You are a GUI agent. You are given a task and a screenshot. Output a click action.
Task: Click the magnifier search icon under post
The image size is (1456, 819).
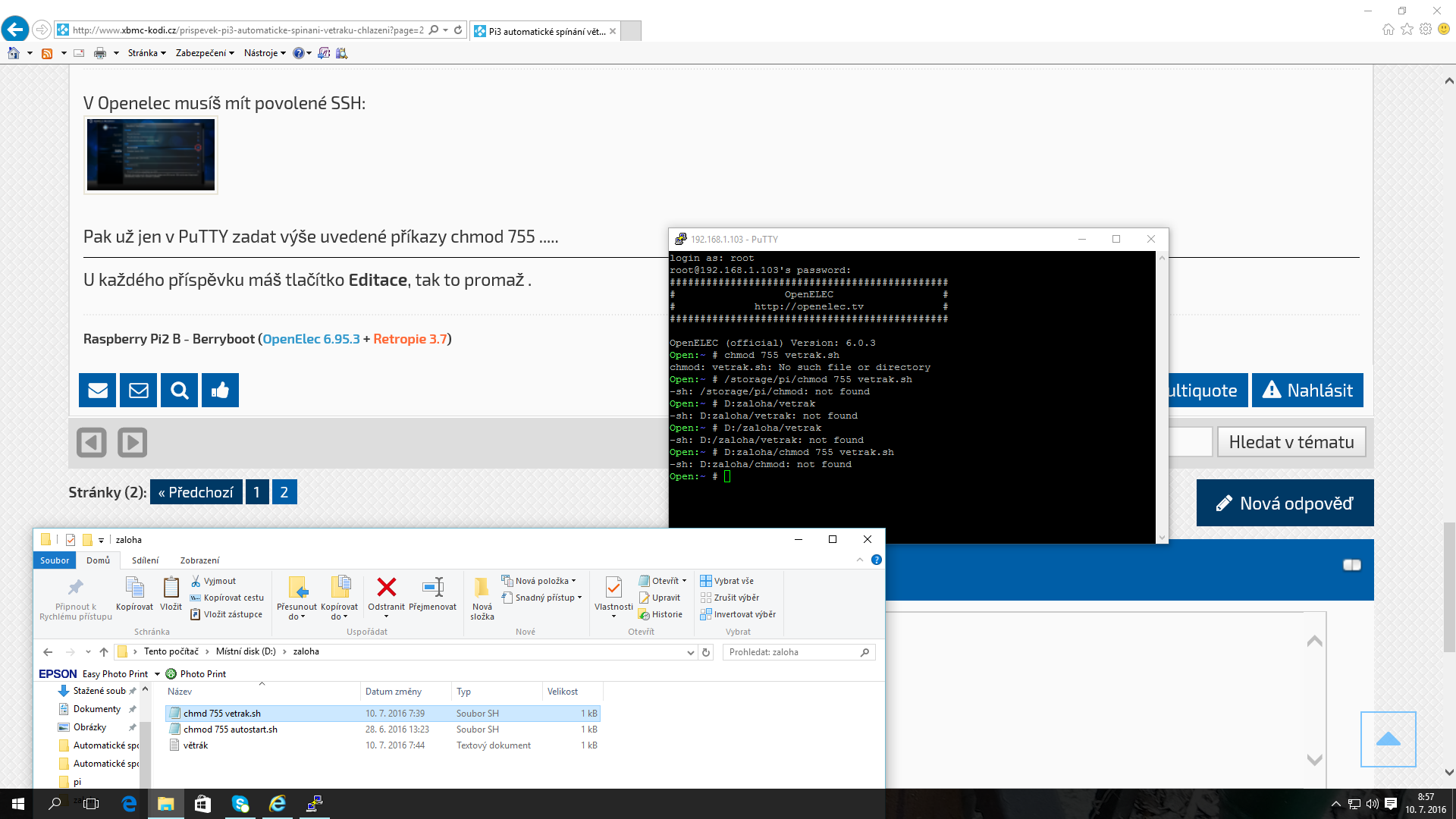tap(179, 391)
